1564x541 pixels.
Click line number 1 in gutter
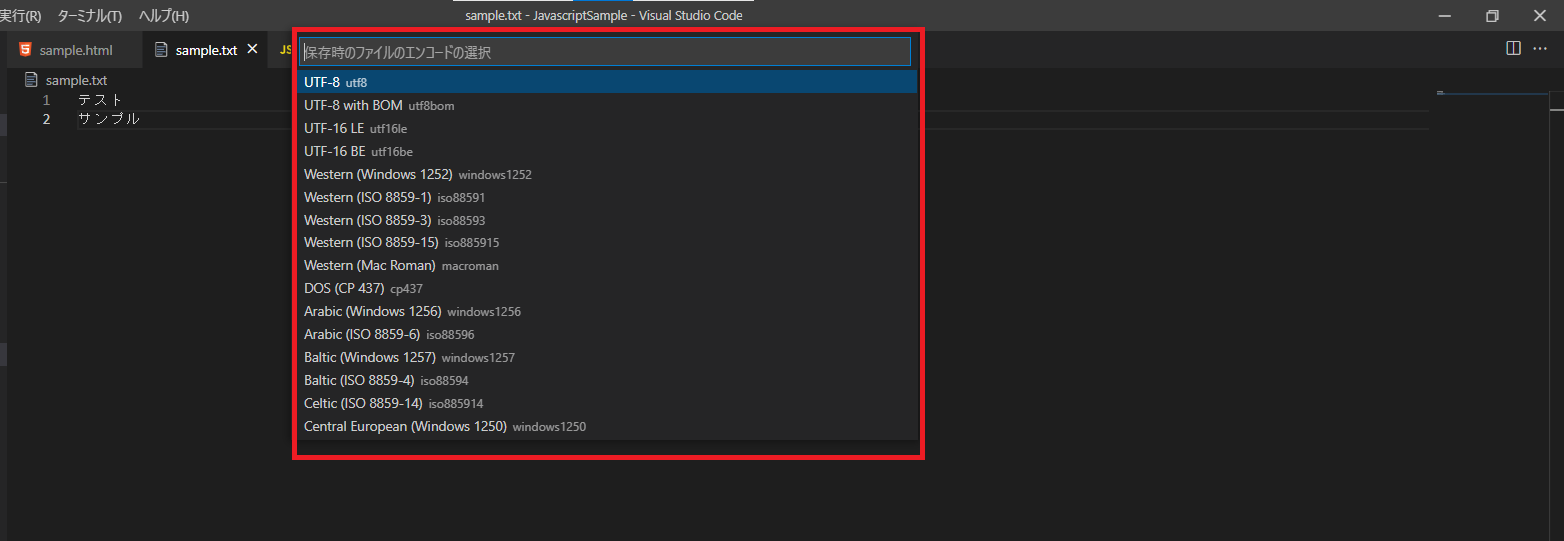[46, 100]
